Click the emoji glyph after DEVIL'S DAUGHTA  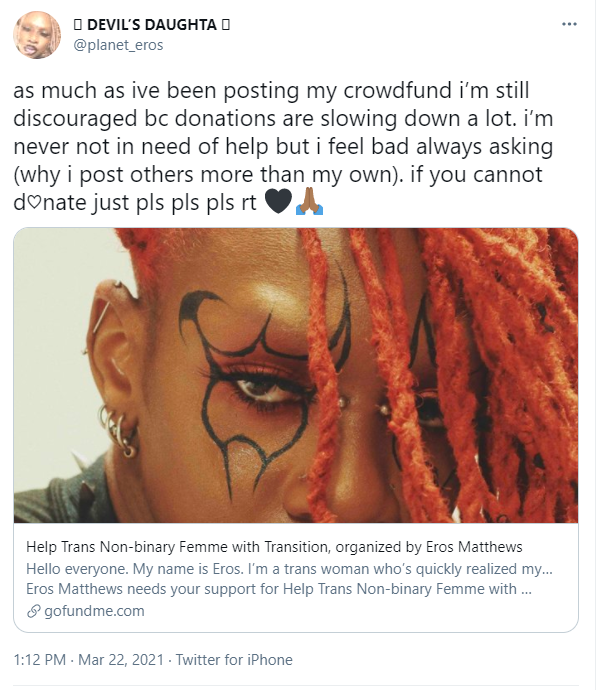coord(225,25)
